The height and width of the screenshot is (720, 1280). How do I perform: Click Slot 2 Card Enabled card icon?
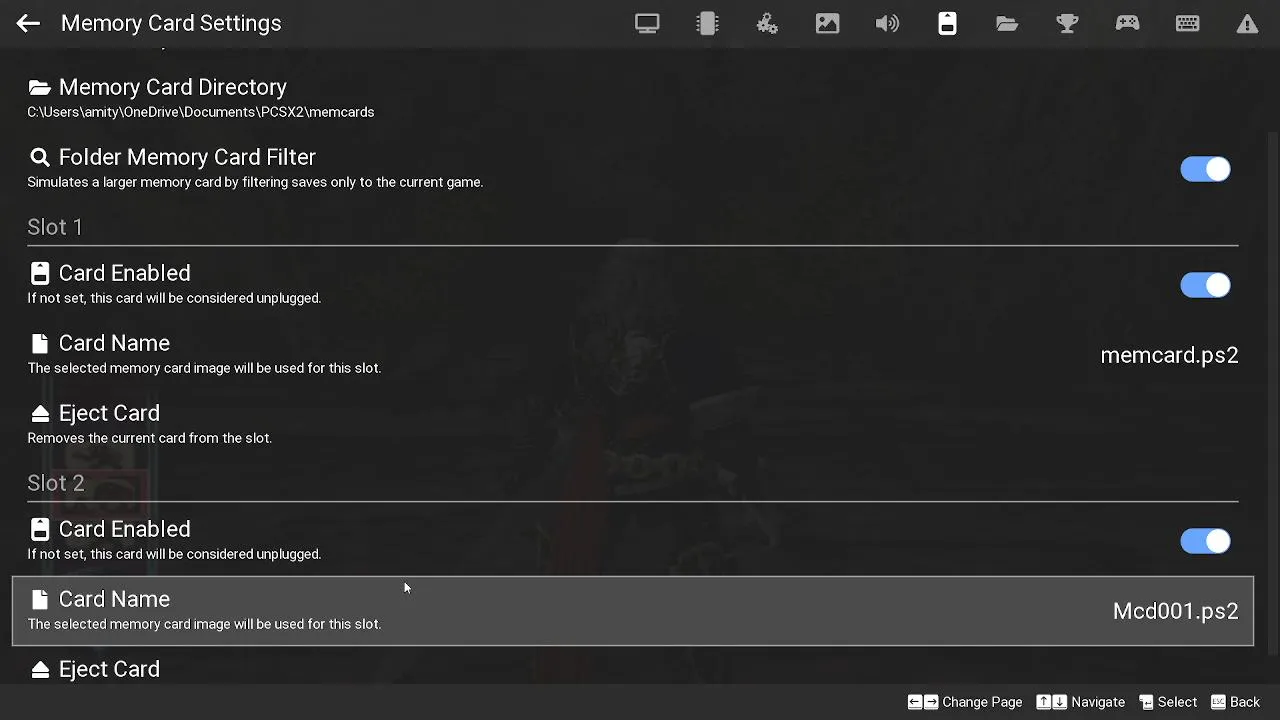coord(40,529)
